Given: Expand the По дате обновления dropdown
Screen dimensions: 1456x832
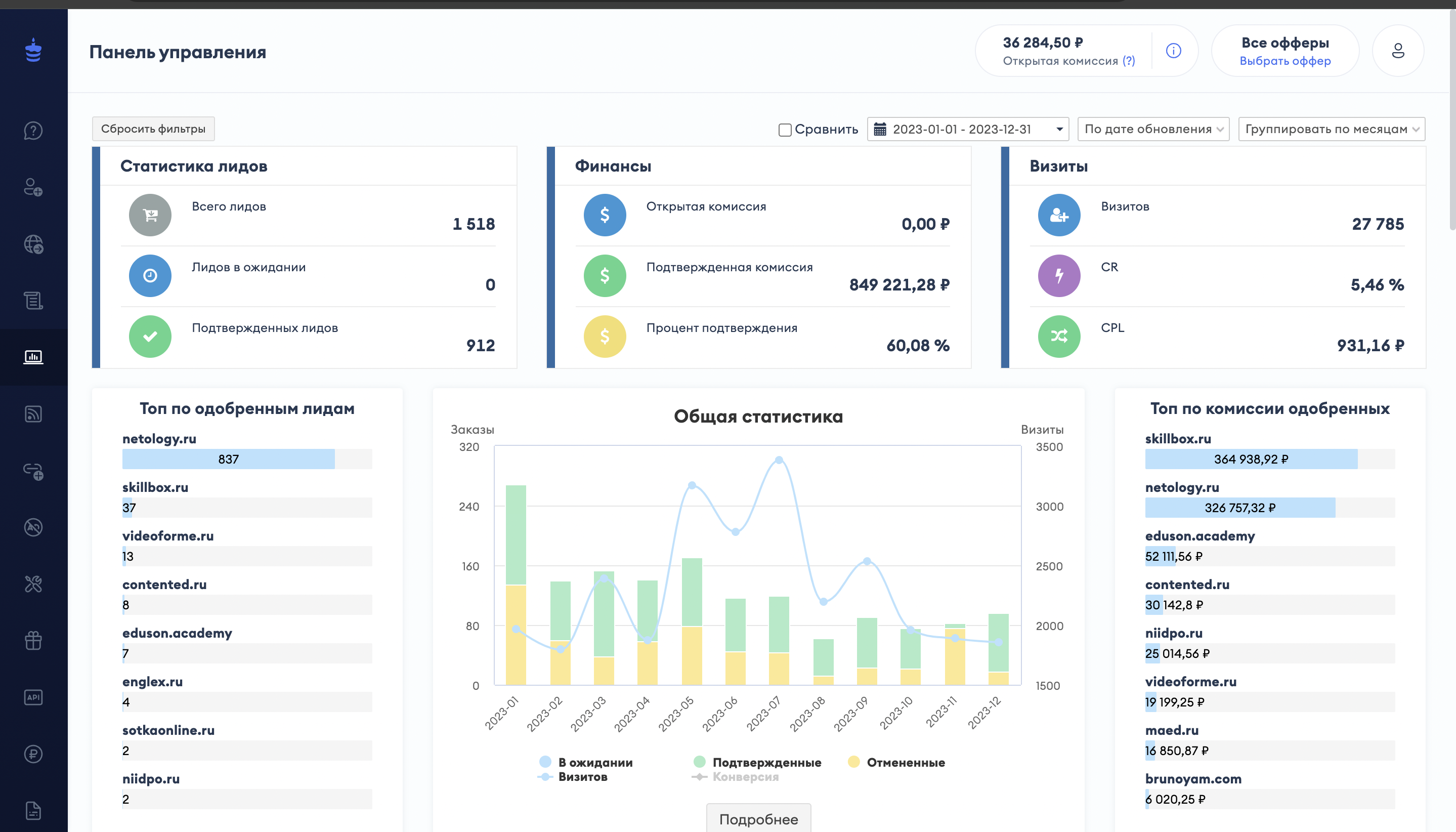Looking at the screenshot, I should 1152,129.
